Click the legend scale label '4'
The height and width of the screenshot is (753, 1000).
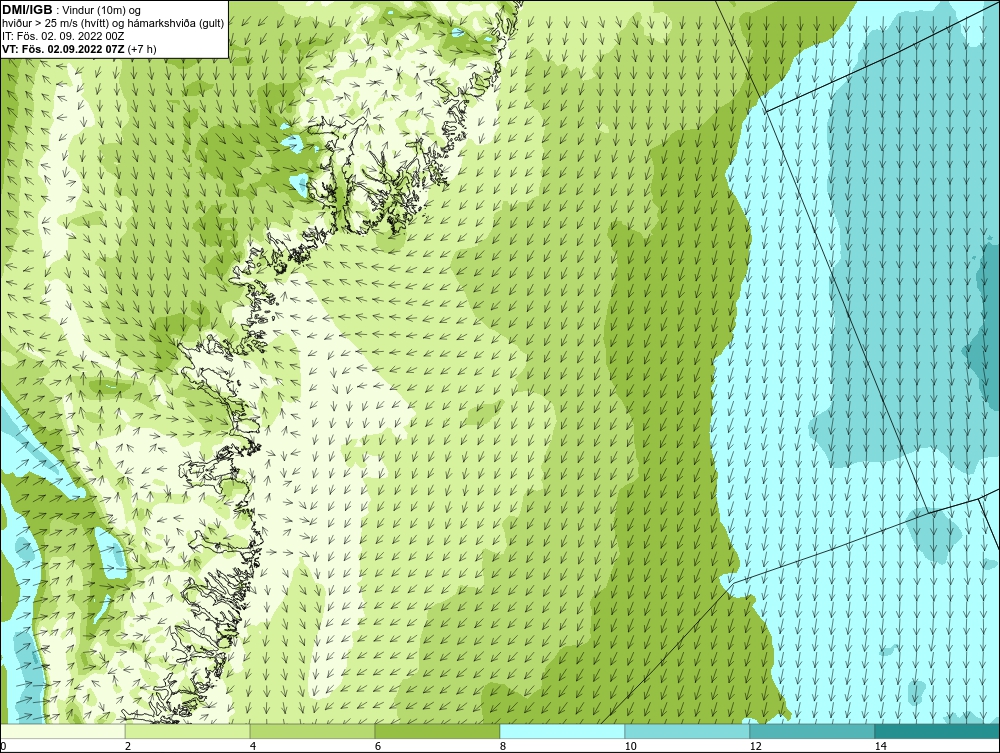click(253, 746)
